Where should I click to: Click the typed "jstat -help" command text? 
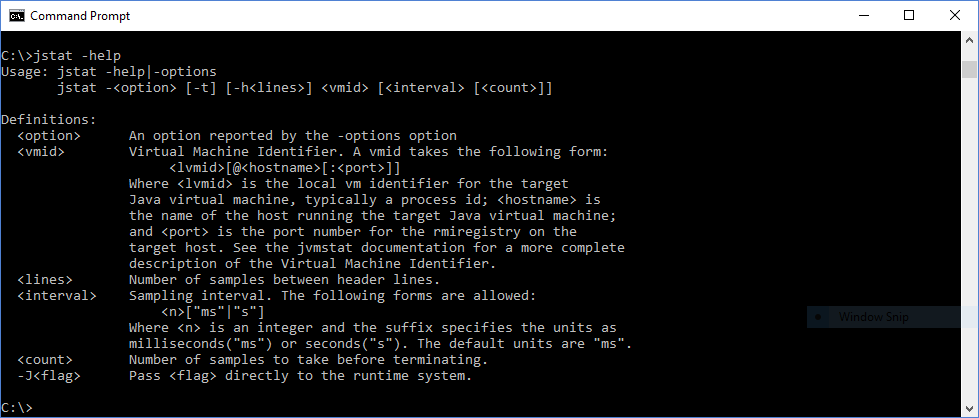[77, 55]
